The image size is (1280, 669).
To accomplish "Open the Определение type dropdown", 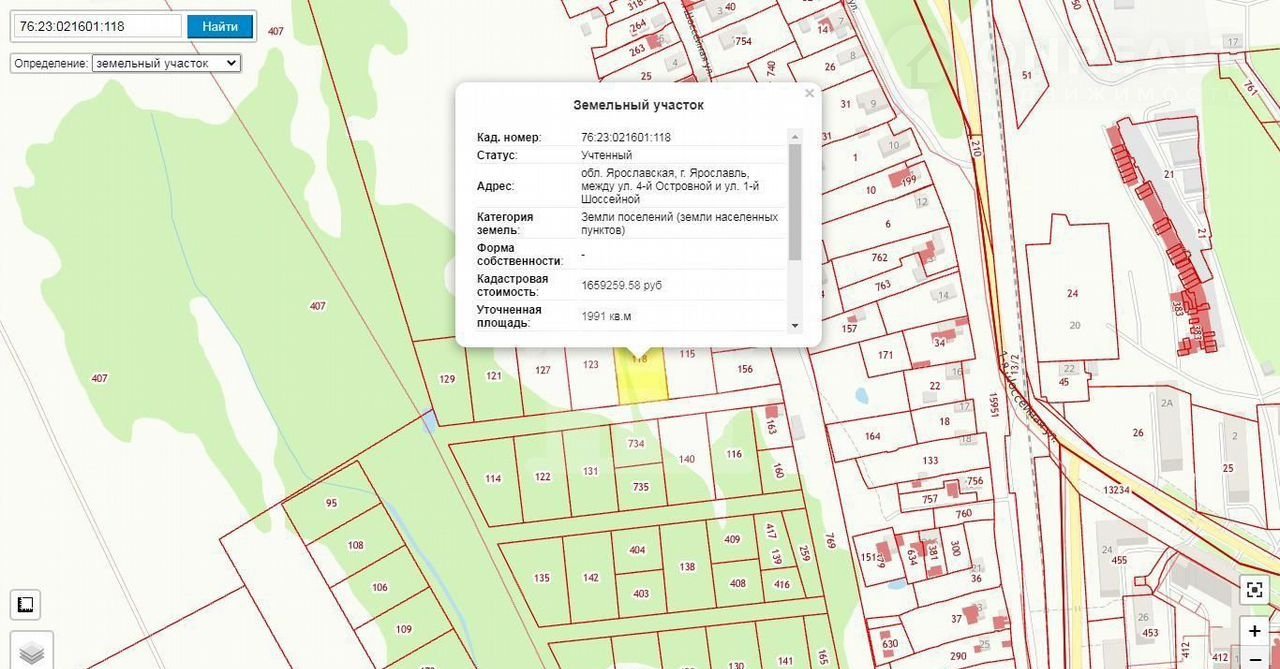I will pyautogui.click(x=166, y=63).
